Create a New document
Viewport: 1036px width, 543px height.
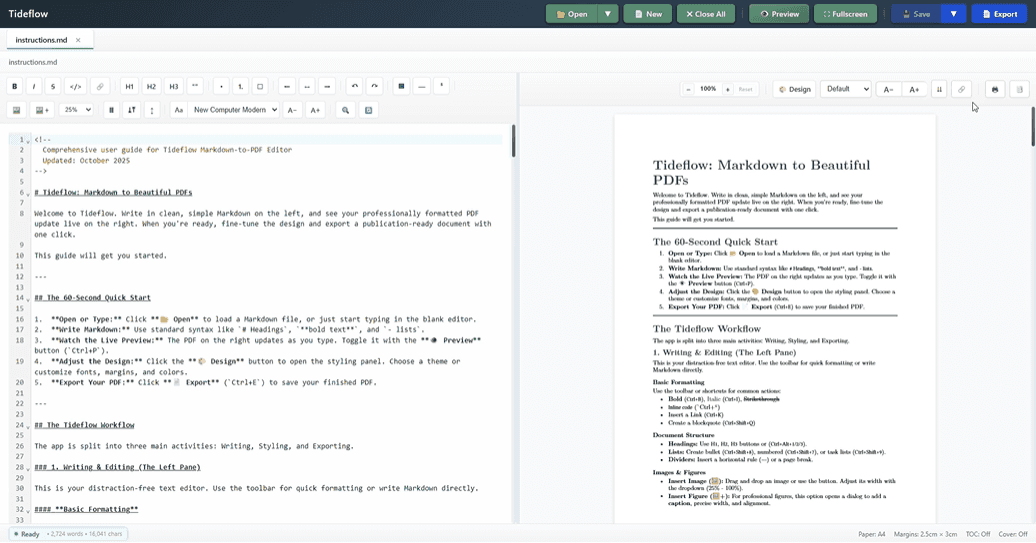tap(648, 14)
